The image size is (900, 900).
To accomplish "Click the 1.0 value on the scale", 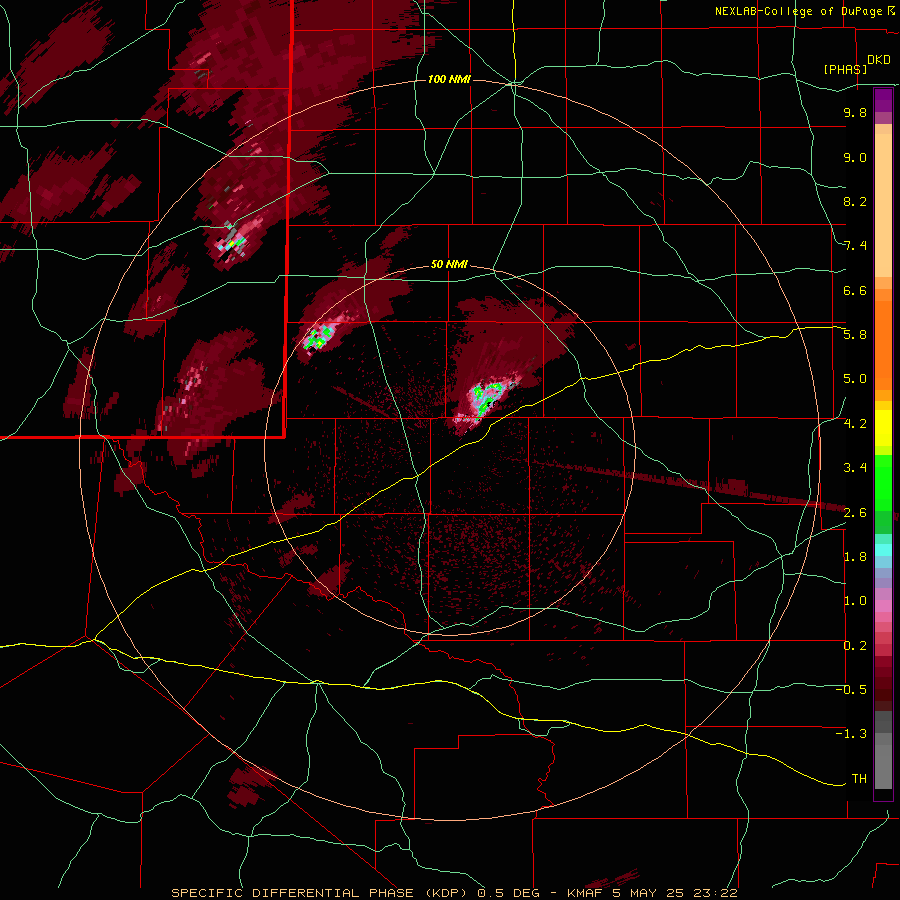I will tap(855, 601).
